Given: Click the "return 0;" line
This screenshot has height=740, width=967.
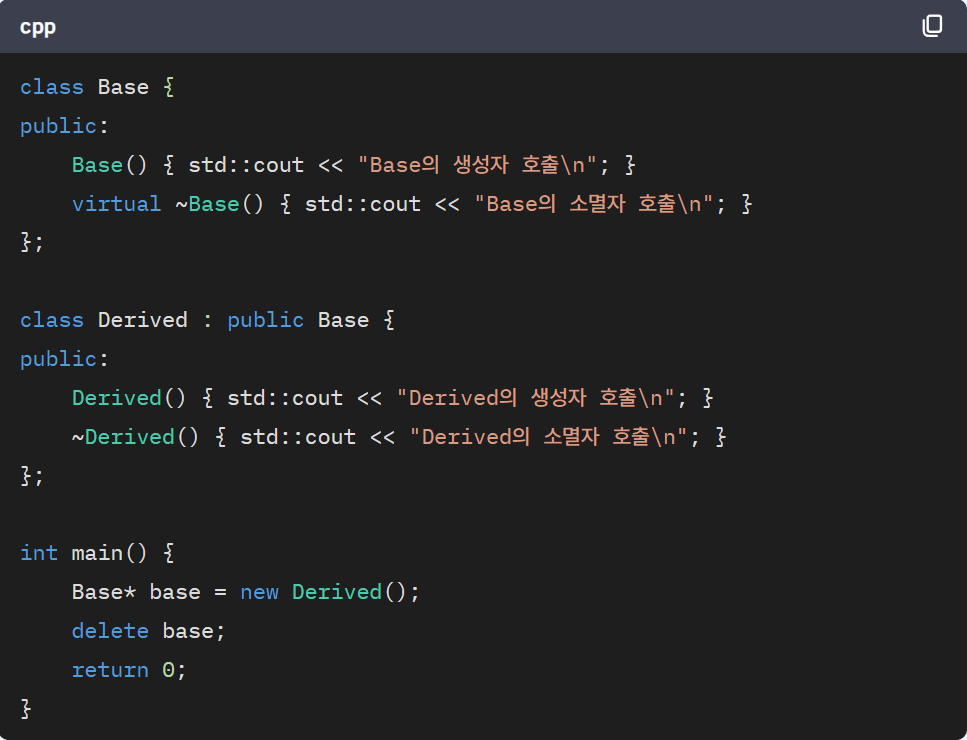Looking at the screenshot, I should [129, 670].
